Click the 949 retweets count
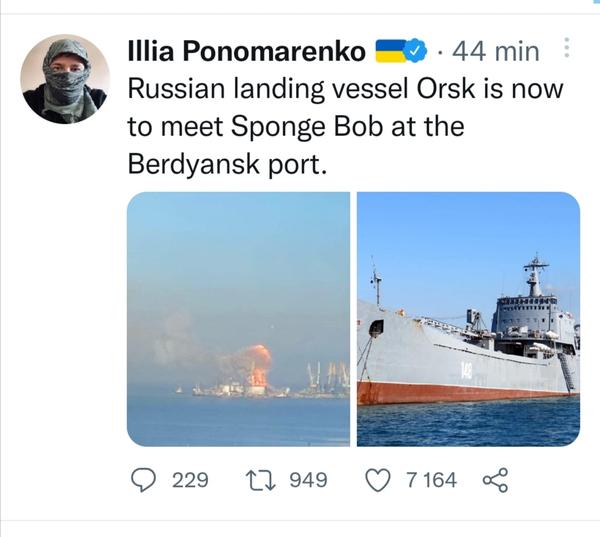The width and height of the screenshot is (600, 537). click(308, 480)
